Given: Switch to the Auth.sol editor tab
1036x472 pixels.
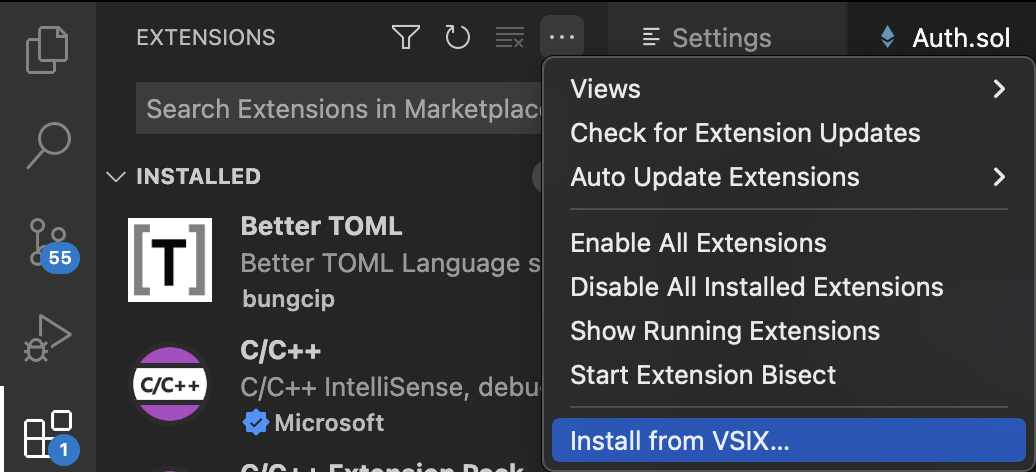Looking at the screenshot, I should click(x=945, y=38).
